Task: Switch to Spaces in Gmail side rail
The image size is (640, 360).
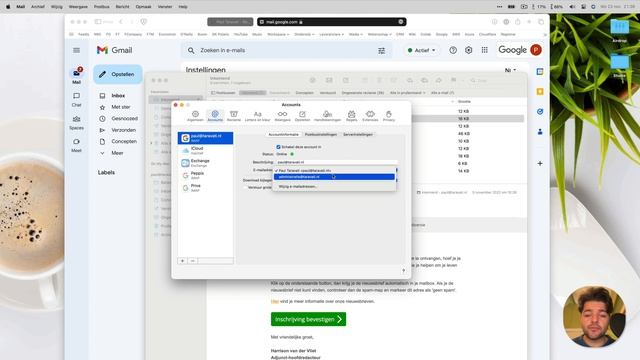Action: [x=76, y=122]
